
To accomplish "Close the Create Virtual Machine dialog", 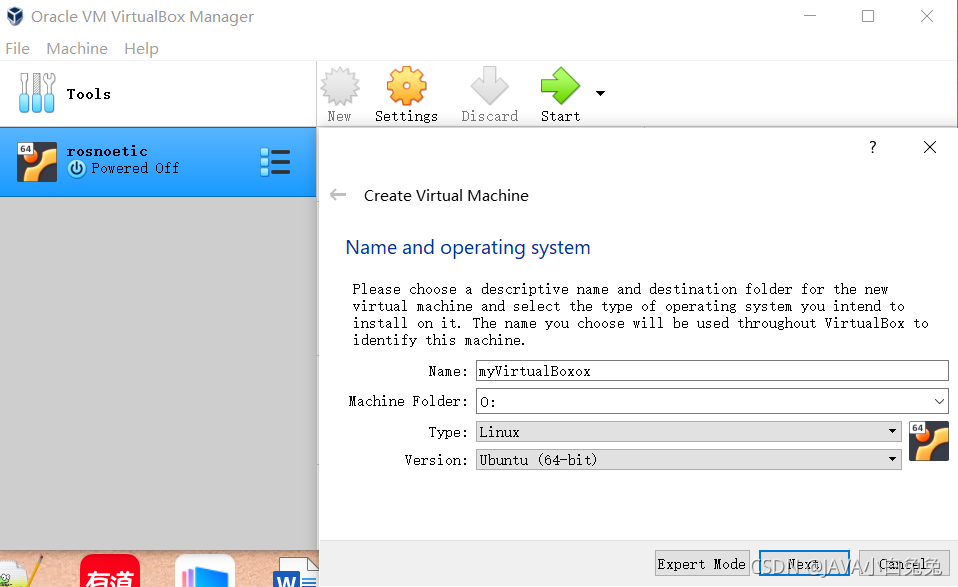I will click(x=930, y=147).
